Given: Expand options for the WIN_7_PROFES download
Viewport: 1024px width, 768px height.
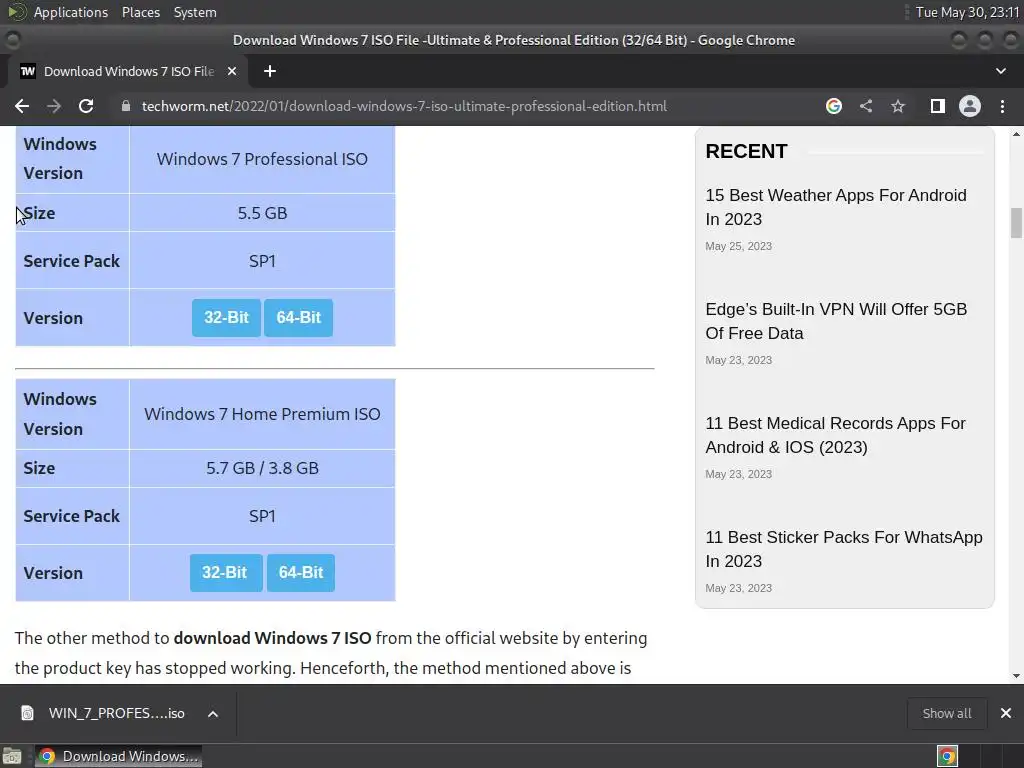Looking at the screenshot, I should [213, 714].
